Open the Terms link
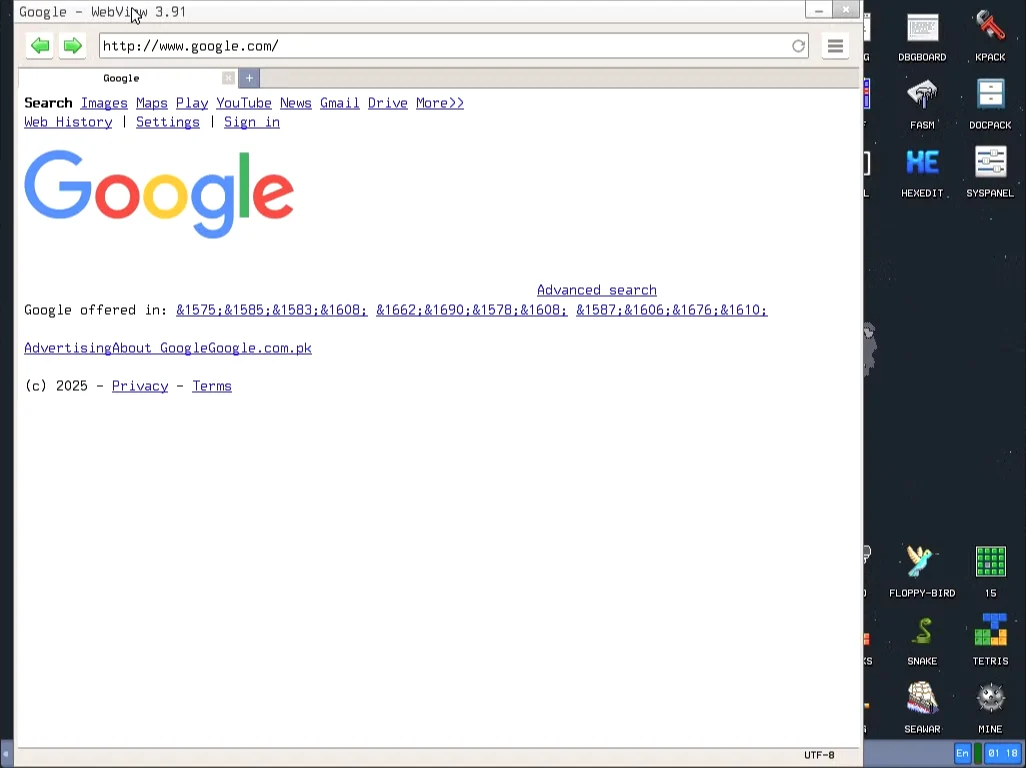This screenshot has width=1026, height=768. click(x=212, y=386)
